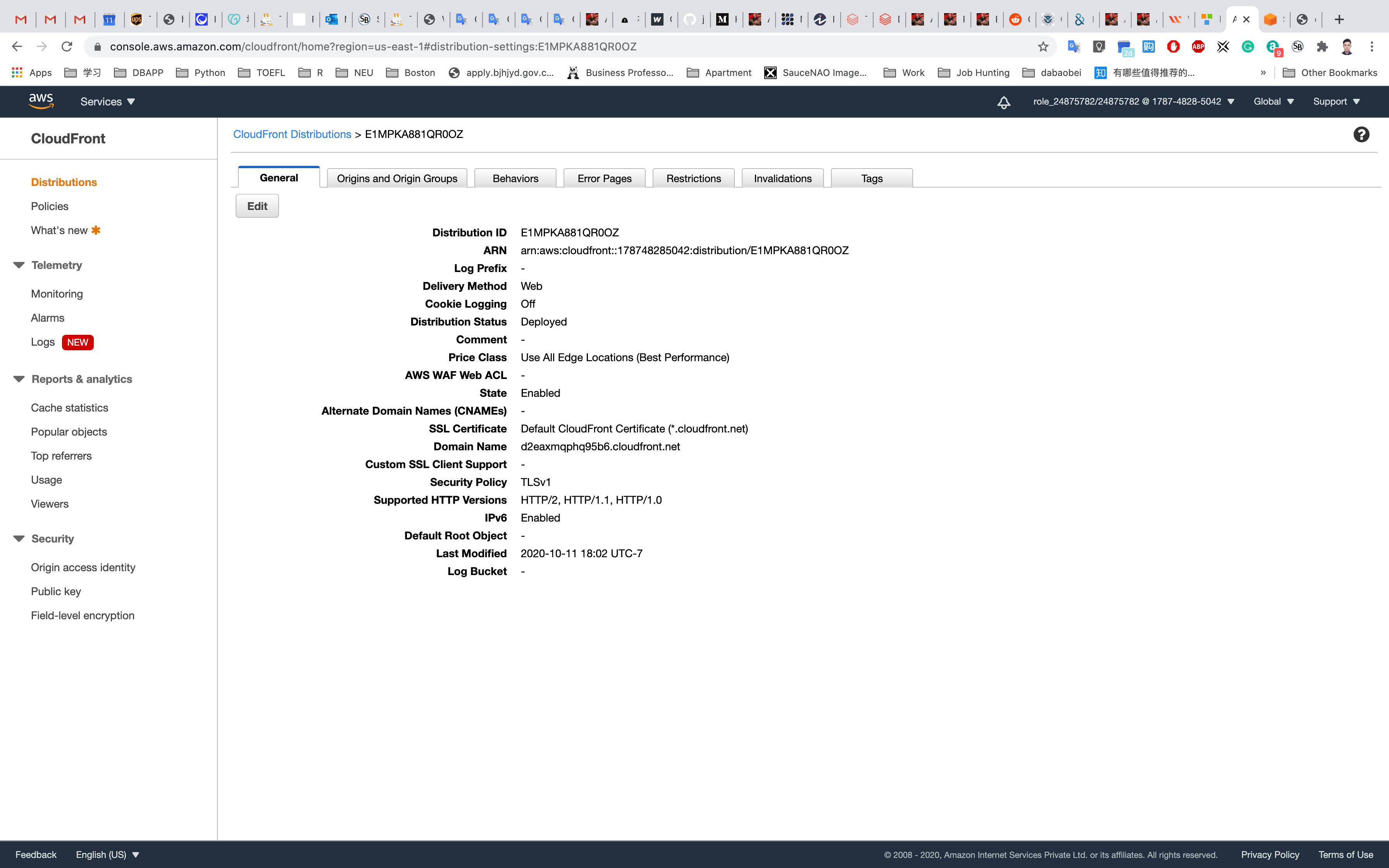The width and height of the screenshot is (1389, 868).
Task: Go to CloudFront Distributions breadcrumb link
Action: click(291, 134)
